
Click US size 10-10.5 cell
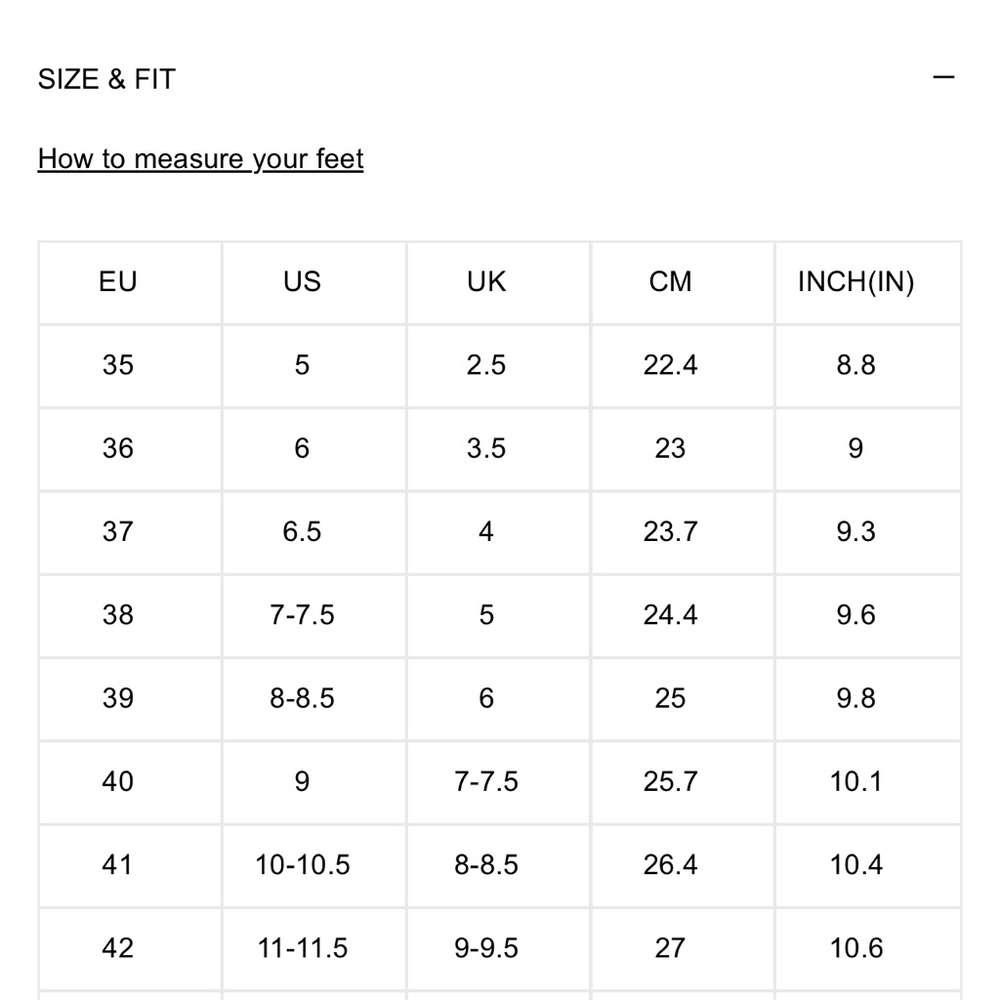point(302,865)
